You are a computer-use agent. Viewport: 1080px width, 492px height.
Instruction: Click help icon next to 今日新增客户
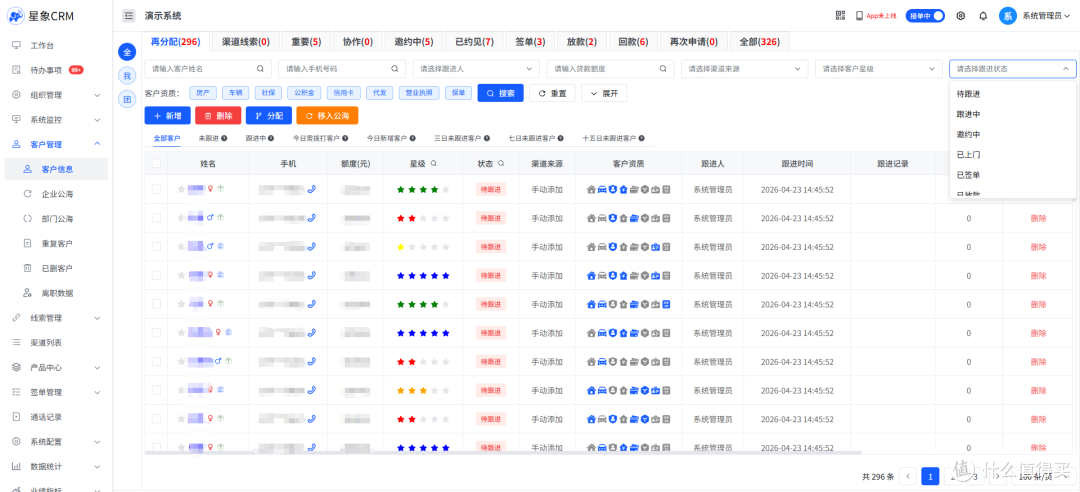(x=413, y=139)
